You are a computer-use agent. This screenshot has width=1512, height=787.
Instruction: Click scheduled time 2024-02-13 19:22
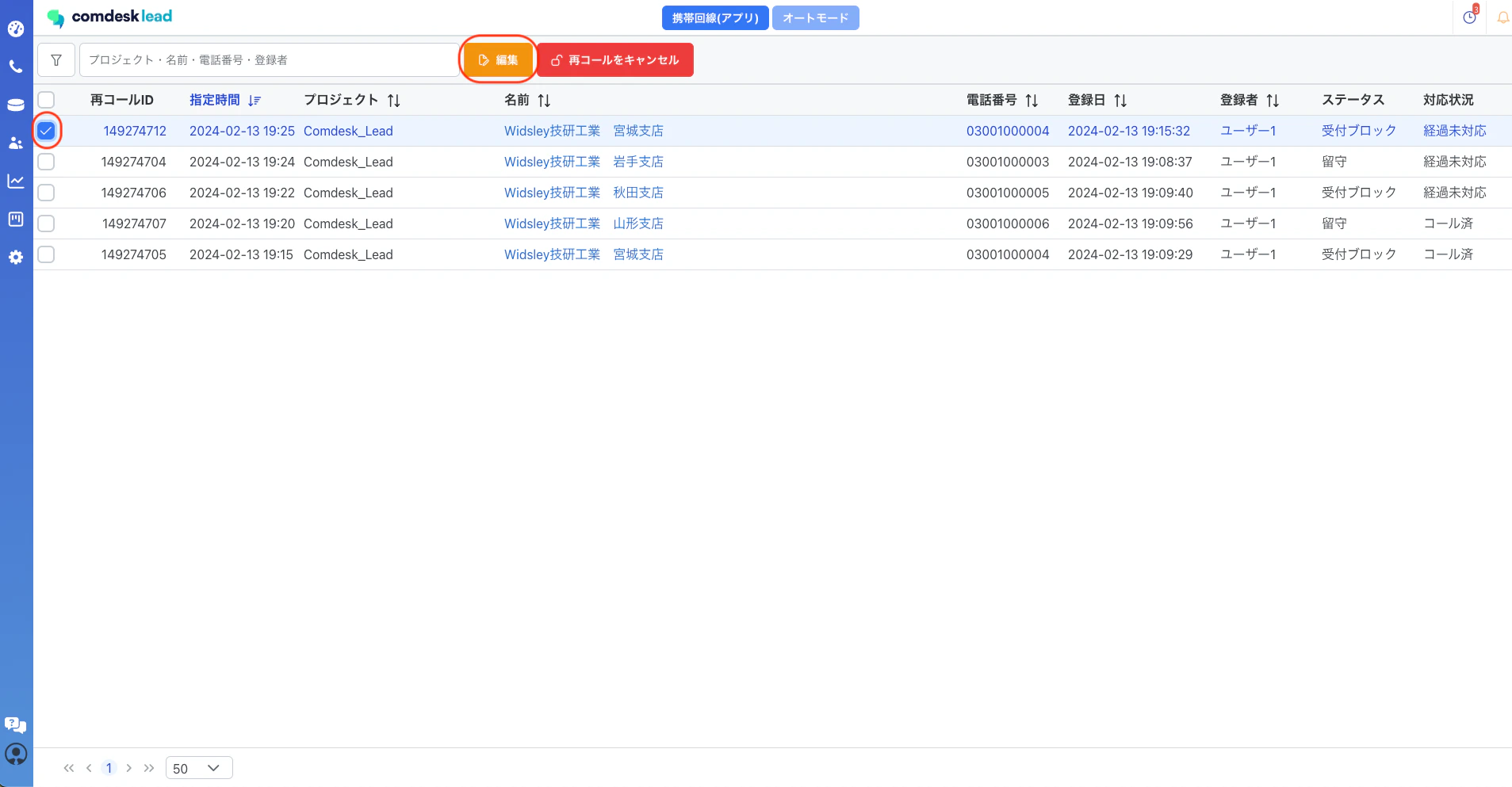[x=242, y=193]
